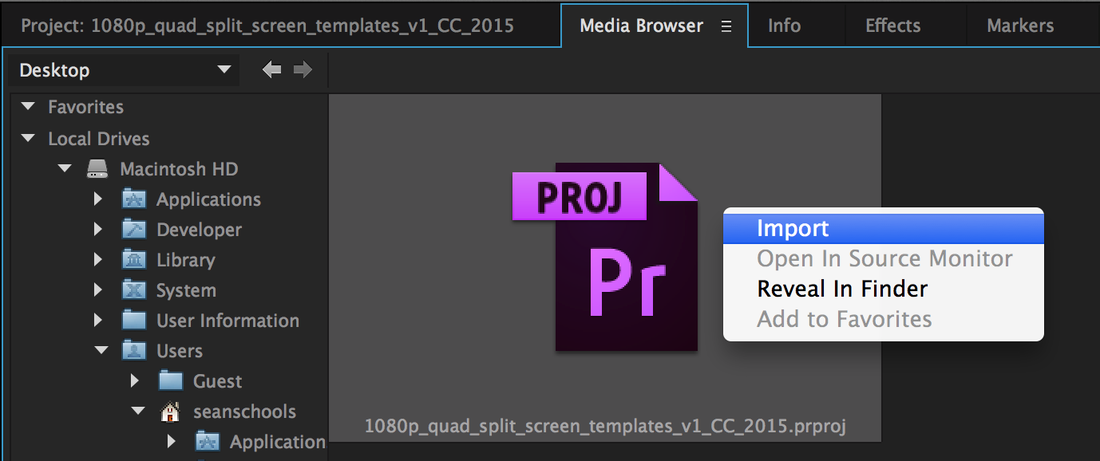
Task: Expand the Library folder arrow
Action: (98, 260)
